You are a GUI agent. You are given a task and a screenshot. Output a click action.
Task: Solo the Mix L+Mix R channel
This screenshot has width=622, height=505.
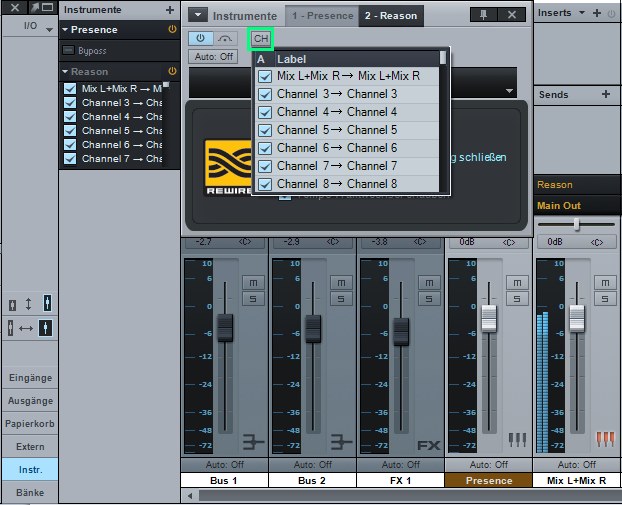point(605,299)
